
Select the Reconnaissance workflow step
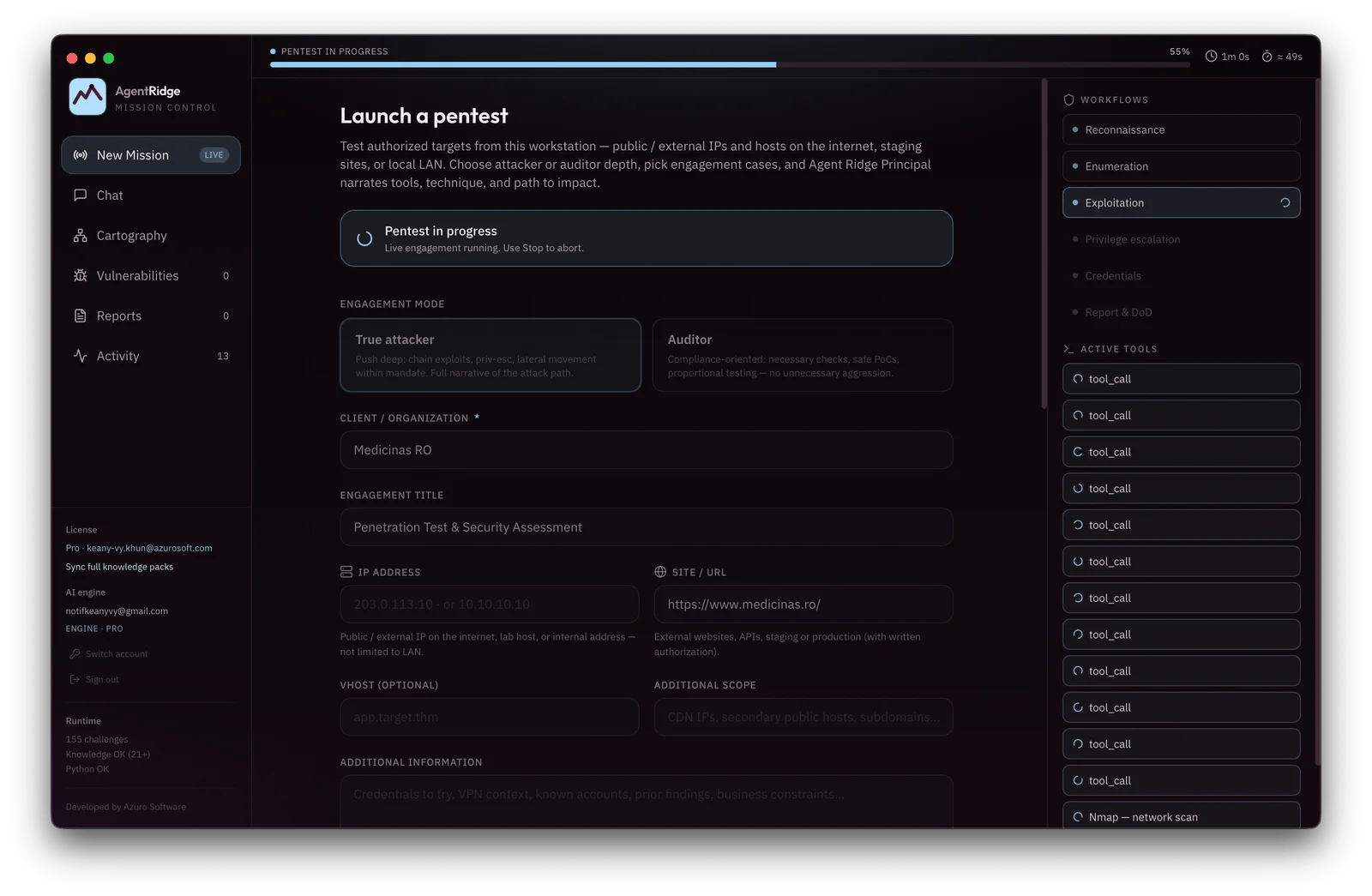pyautogui.click(x=1181, y=130)
